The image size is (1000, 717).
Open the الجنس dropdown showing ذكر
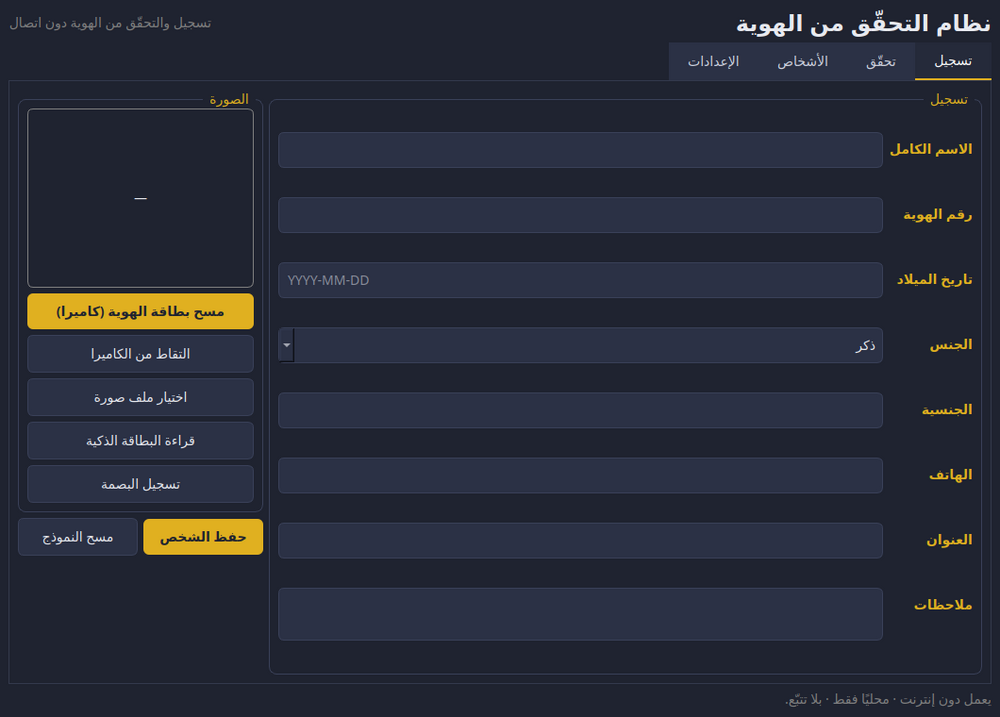pos(580,345)
